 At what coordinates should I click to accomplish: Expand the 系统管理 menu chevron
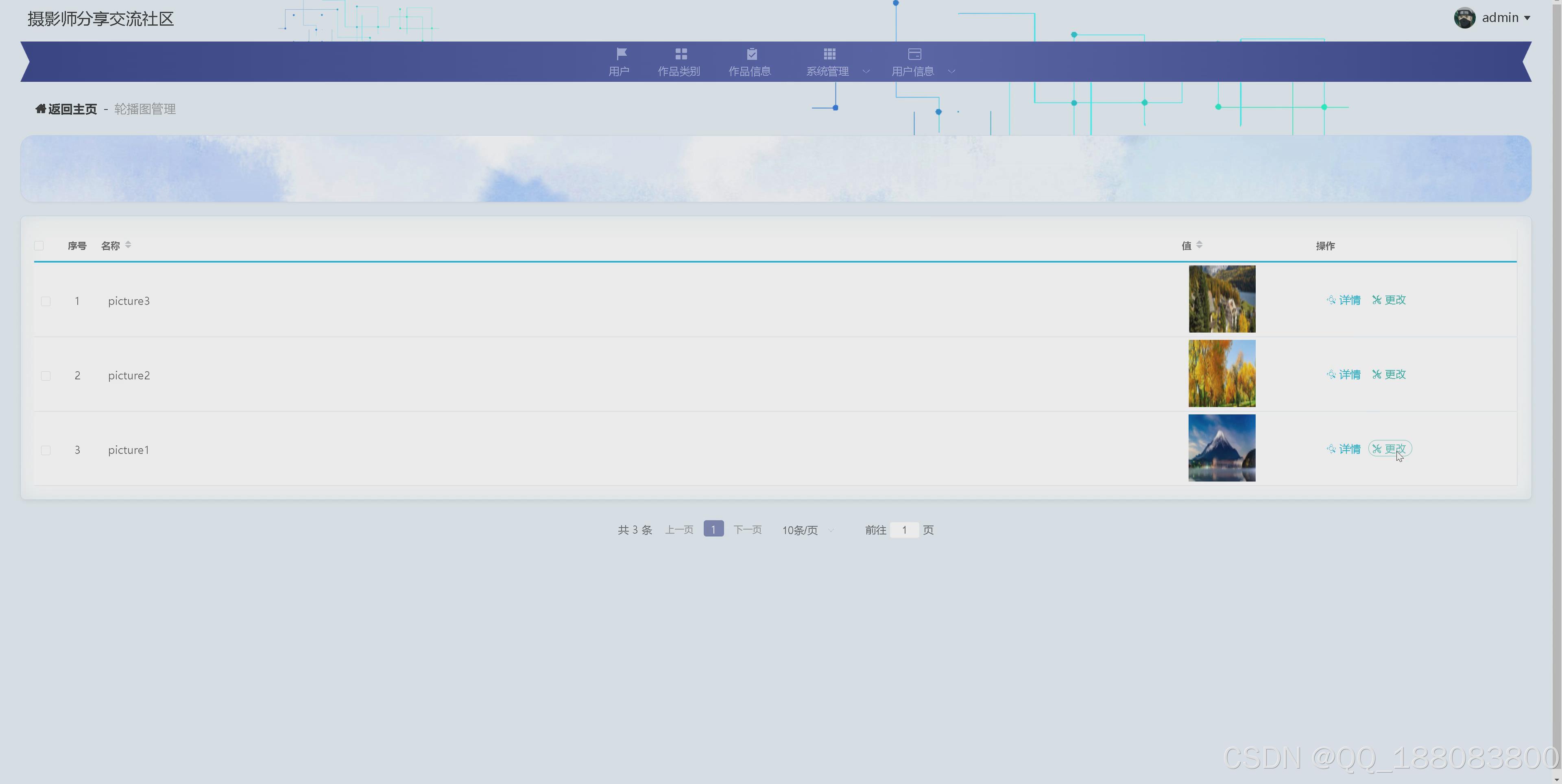pos(866,72)
